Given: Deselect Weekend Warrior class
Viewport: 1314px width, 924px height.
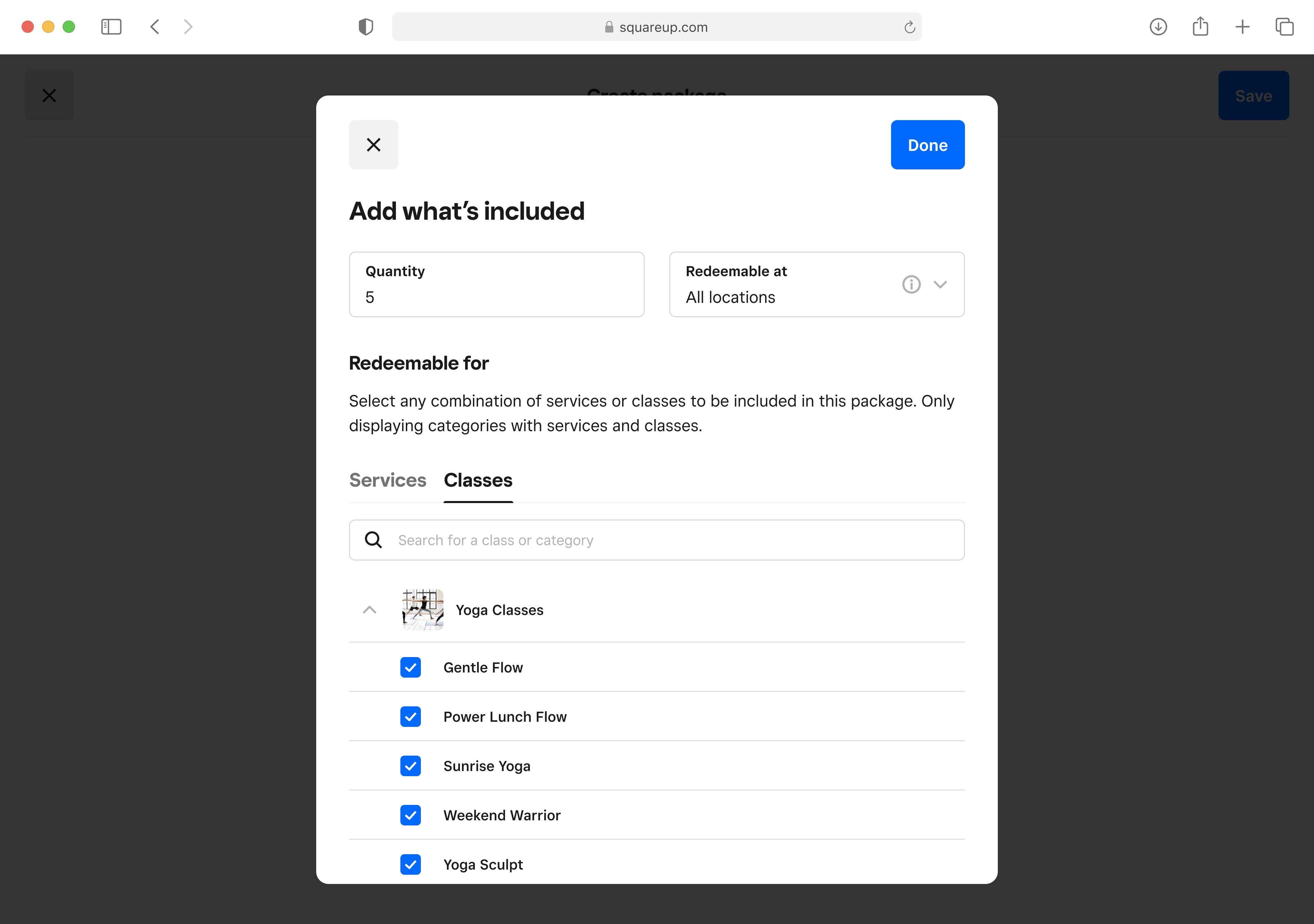Looking at the screenshot, I should point(410,815).
